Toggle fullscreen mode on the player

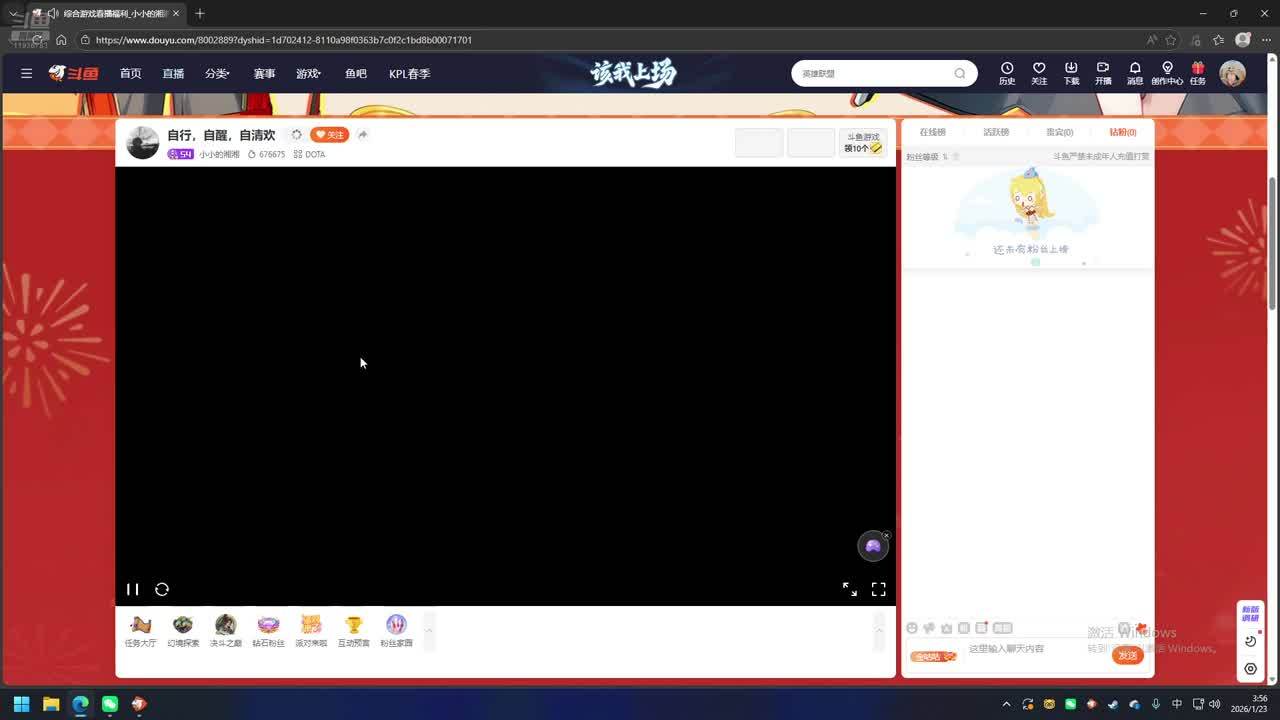point(878,590)
